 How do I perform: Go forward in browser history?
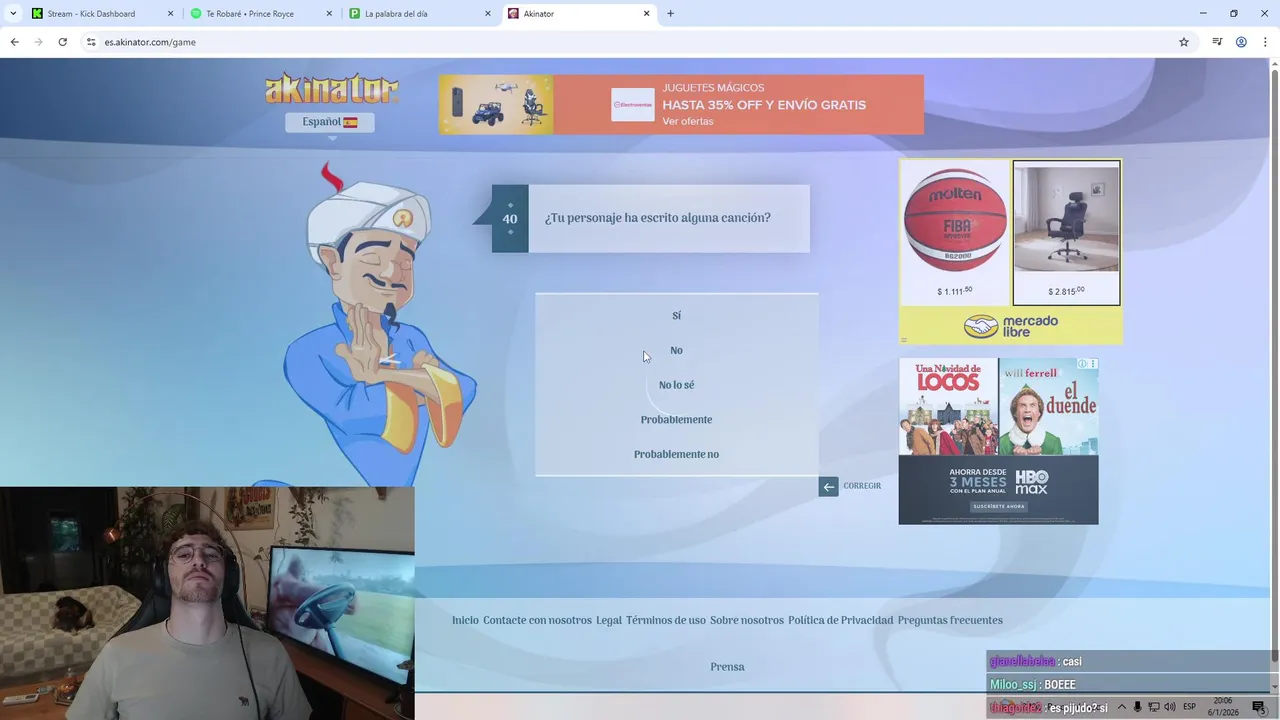coord(38,42)
